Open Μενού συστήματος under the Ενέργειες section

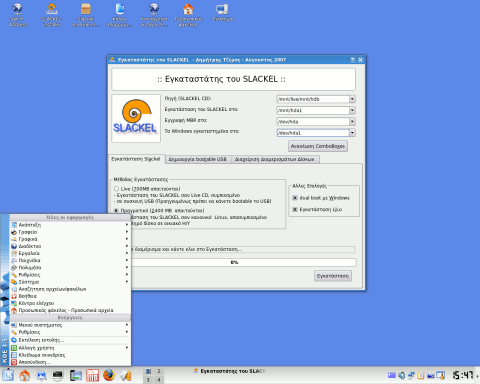(70, 325)
